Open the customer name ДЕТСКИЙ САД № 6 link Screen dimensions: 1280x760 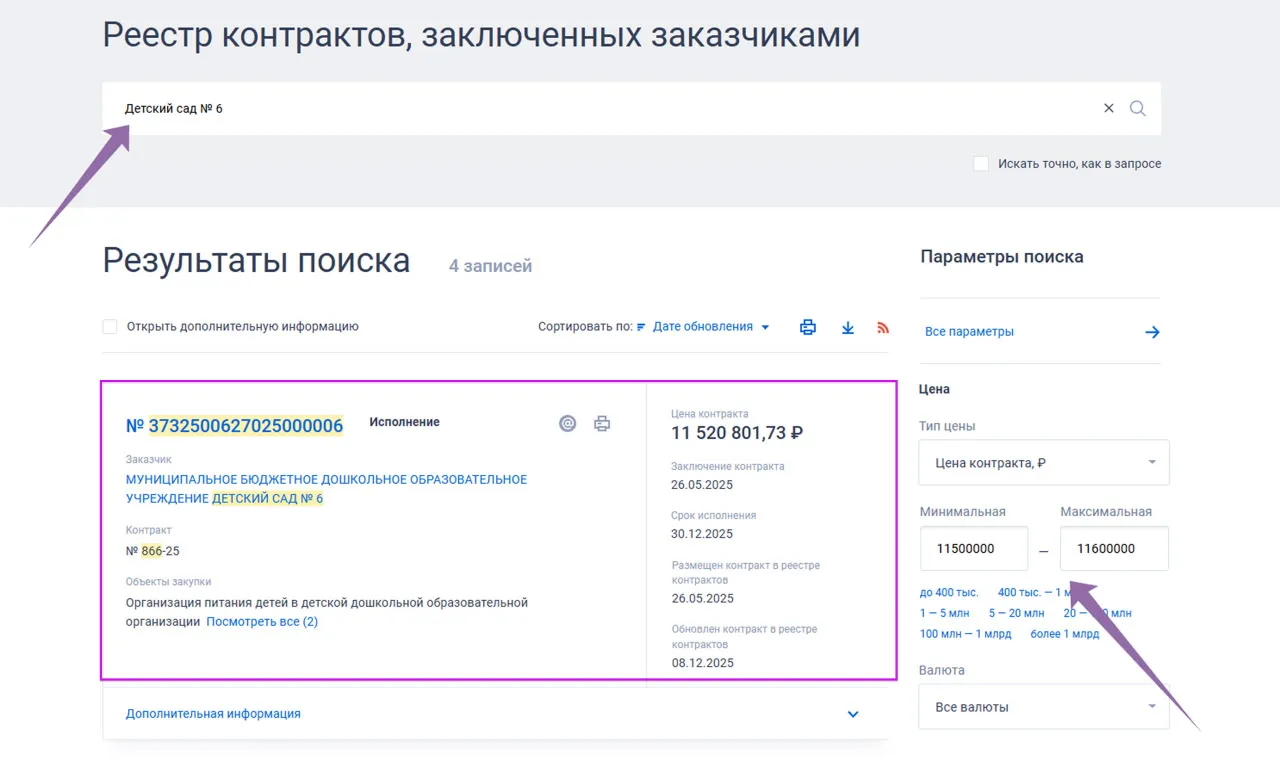point(326,489)
